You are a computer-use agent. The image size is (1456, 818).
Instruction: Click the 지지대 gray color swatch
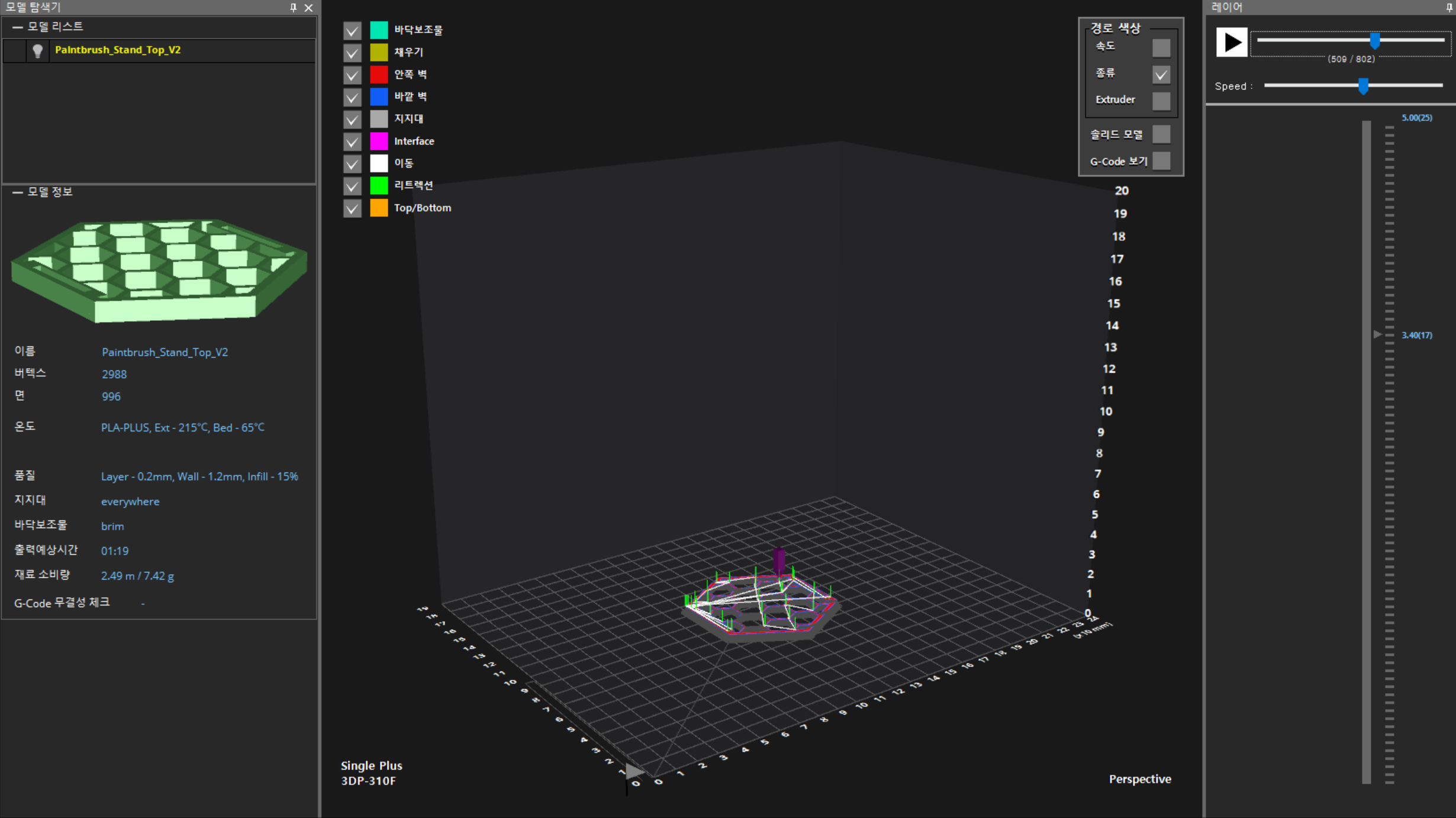[x=379, y=118]
